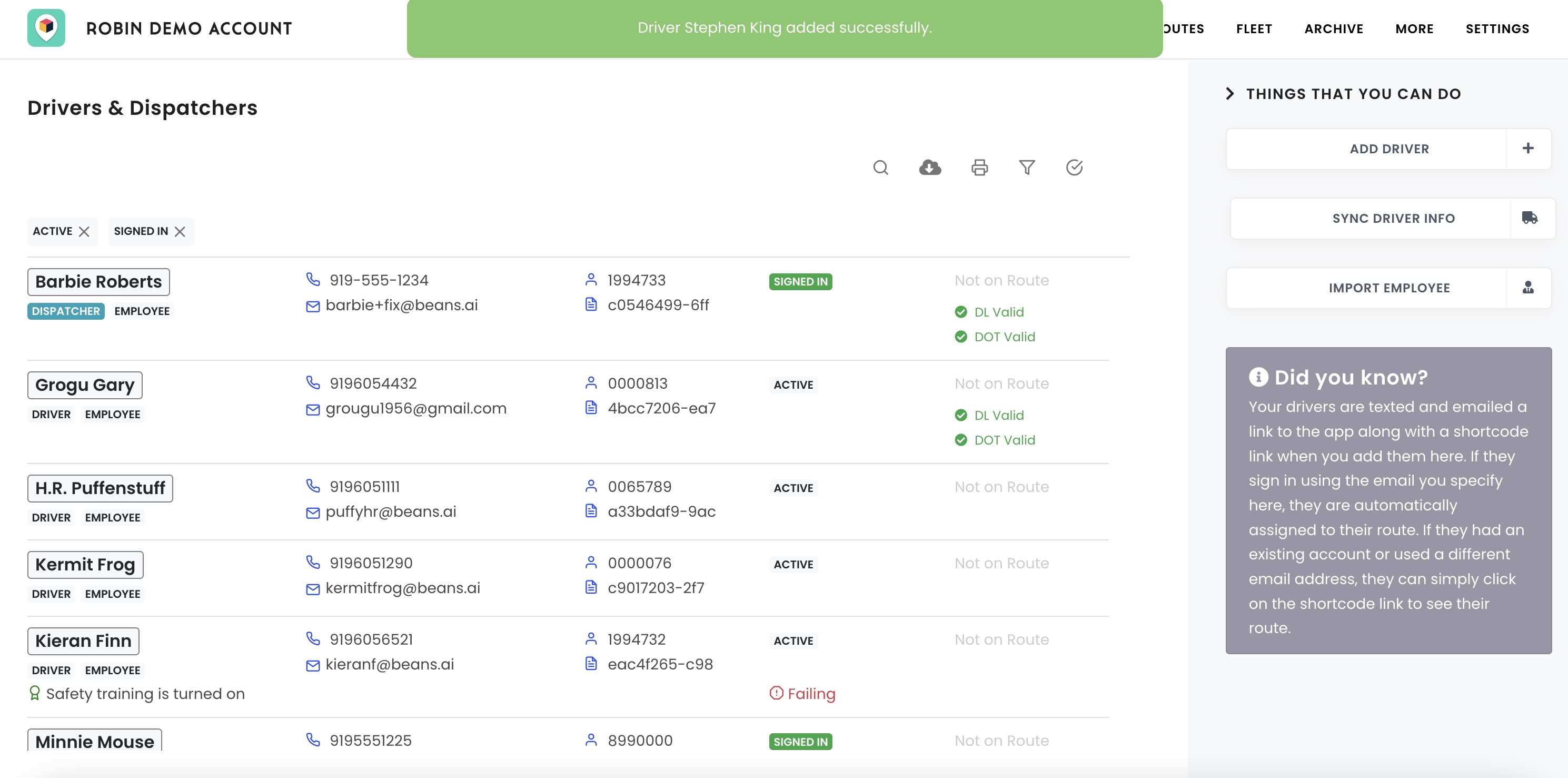Click code eac4f265-c98
The width and height of the screenshot is (1568, 778).
tap(660, 664)
